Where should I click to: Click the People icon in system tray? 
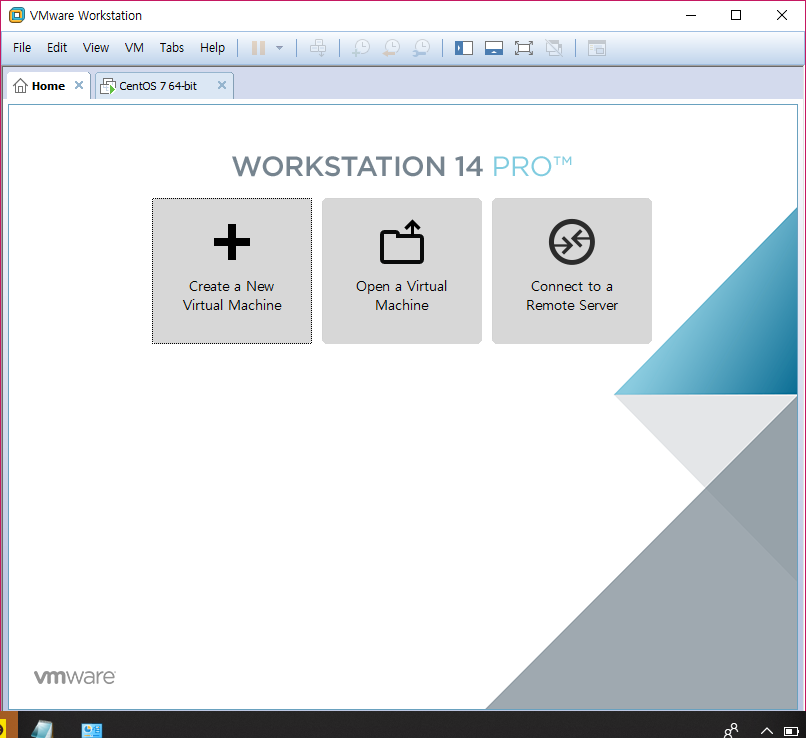click(731, 730)
